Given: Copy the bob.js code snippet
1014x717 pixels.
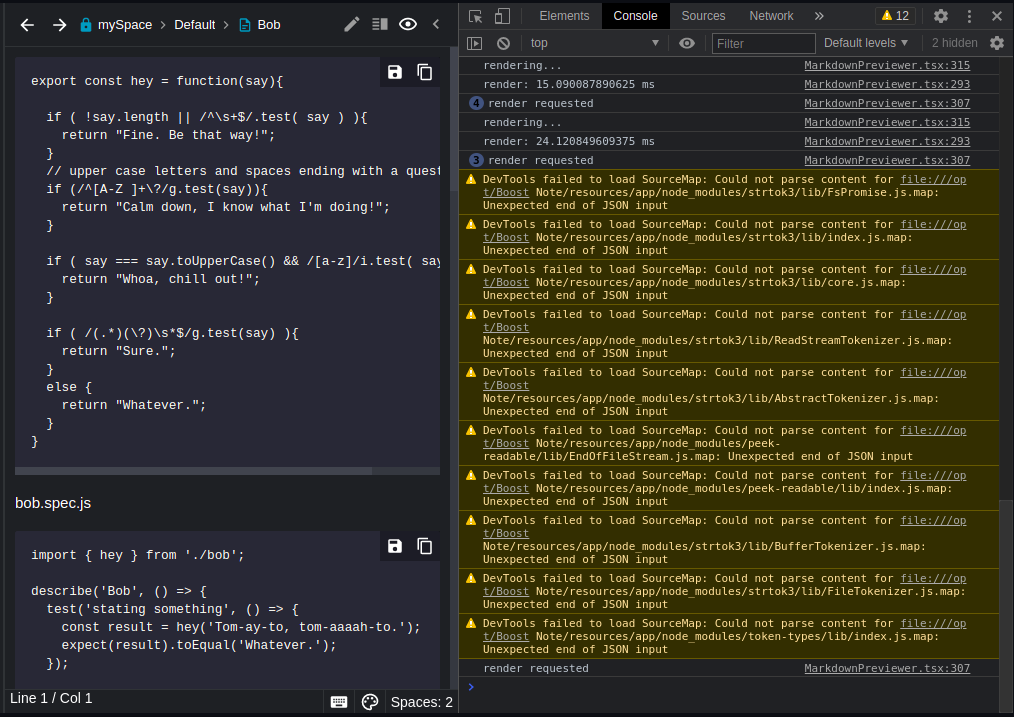Looking at the screenshot, I should [425, 72].
